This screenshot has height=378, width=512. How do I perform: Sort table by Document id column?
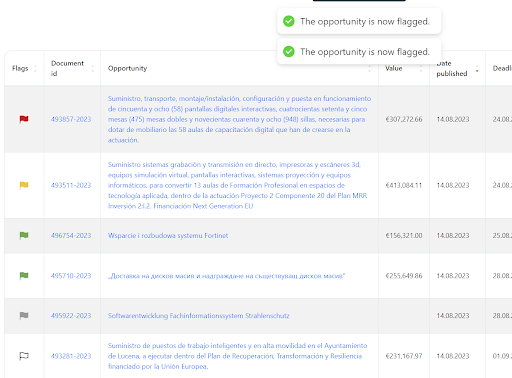point(92,68)
